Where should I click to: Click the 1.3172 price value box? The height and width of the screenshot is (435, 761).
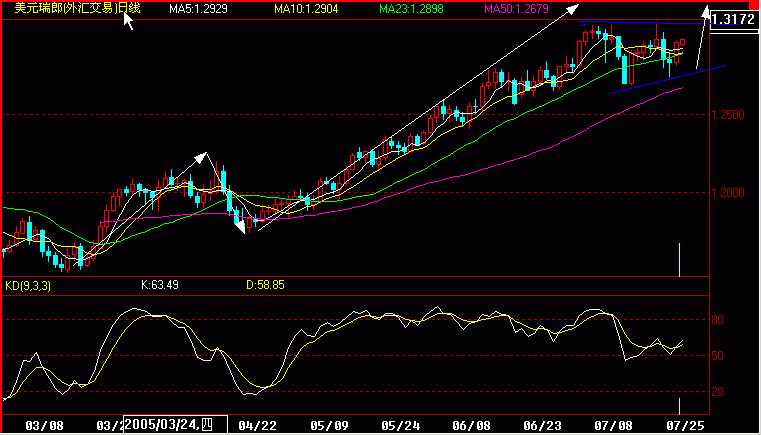click(x=734, y=20)
